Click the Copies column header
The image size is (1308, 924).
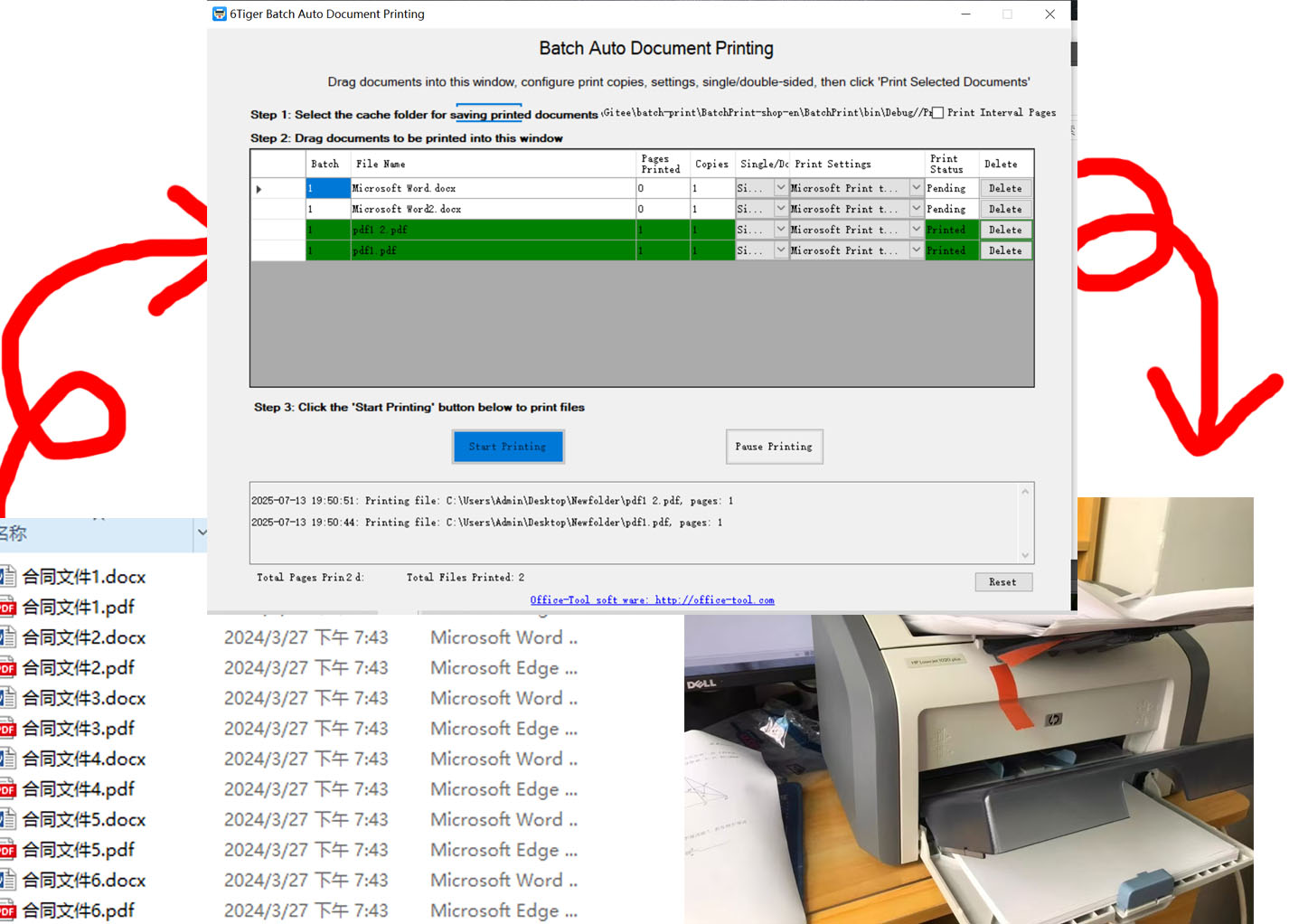coord(712,165)
